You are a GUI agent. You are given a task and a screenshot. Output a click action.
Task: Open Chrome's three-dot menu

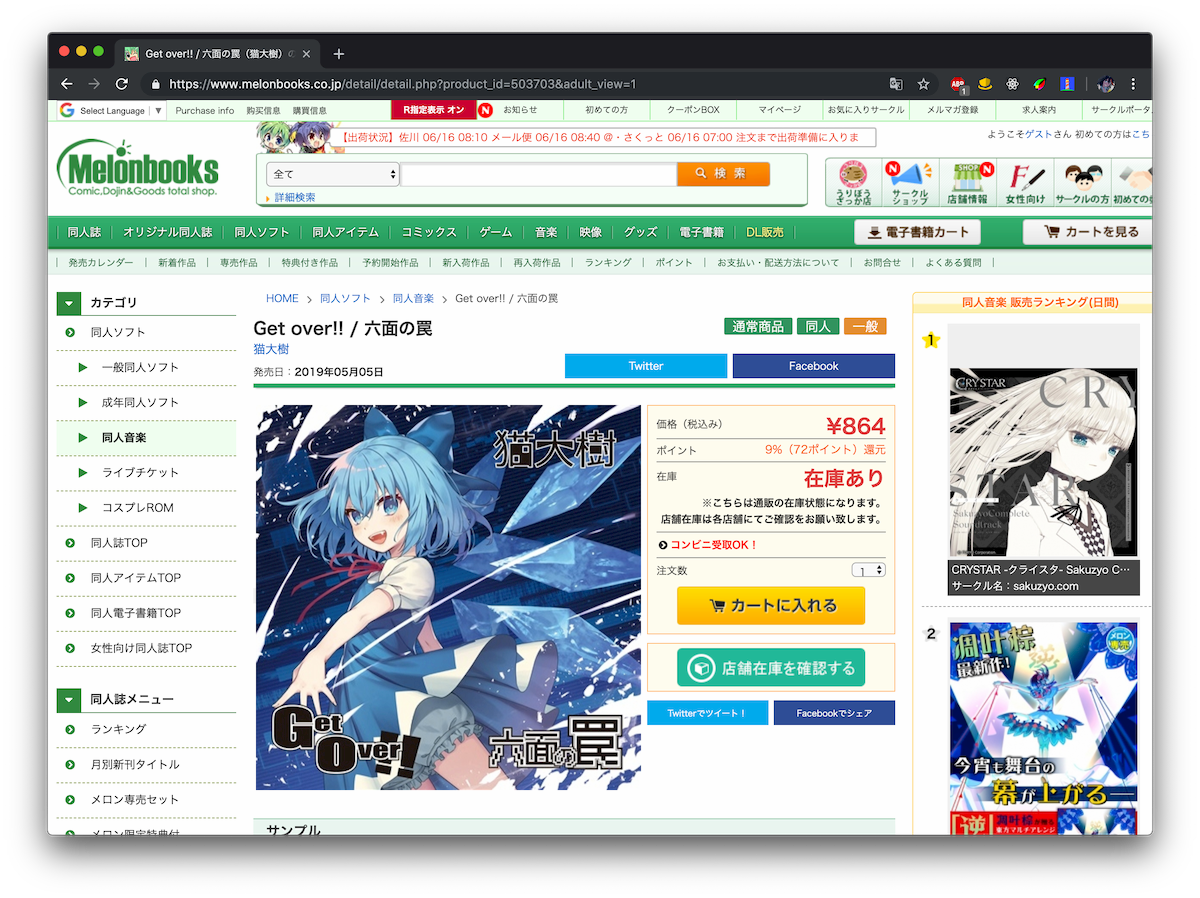pos(1133,84)
